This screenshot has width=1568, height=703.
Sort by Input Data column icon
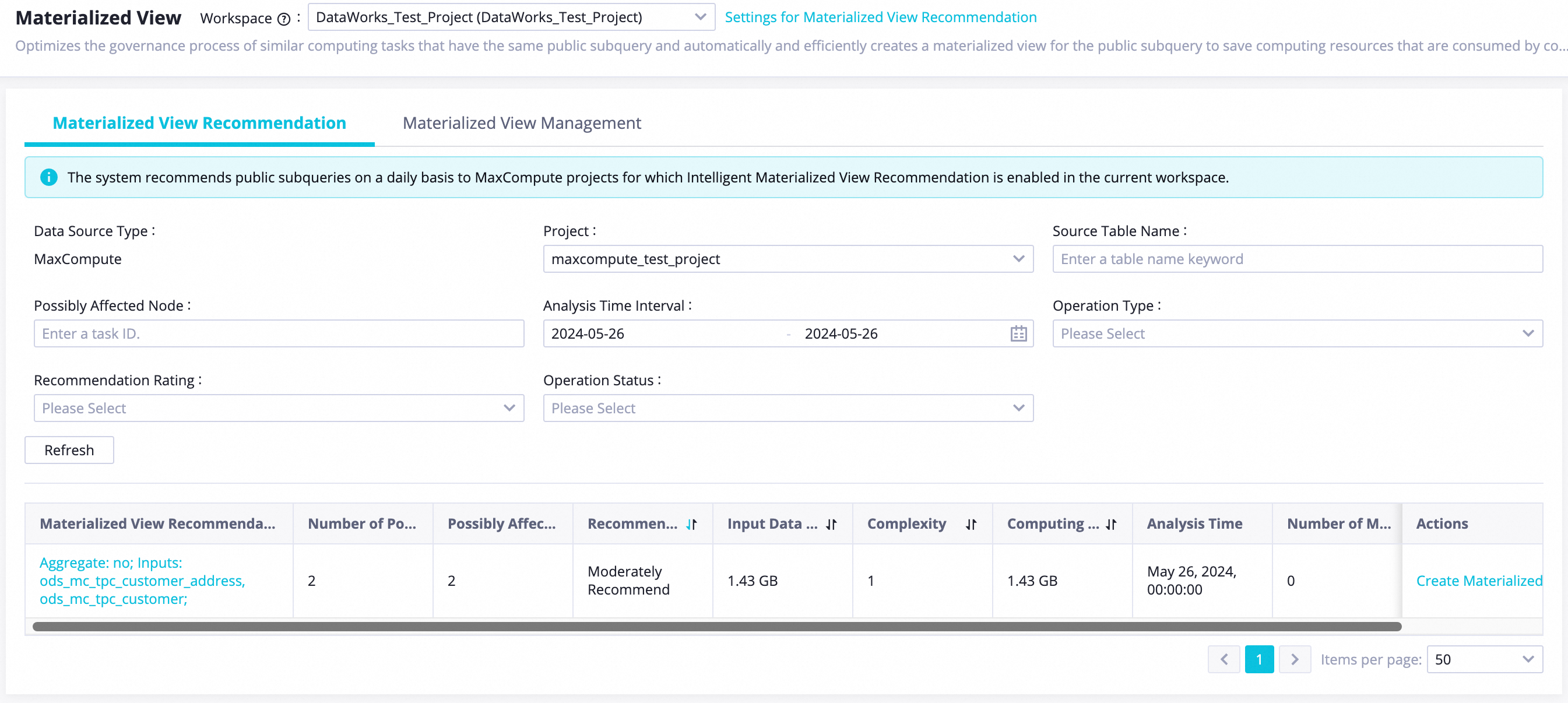(x=831, y=524)
